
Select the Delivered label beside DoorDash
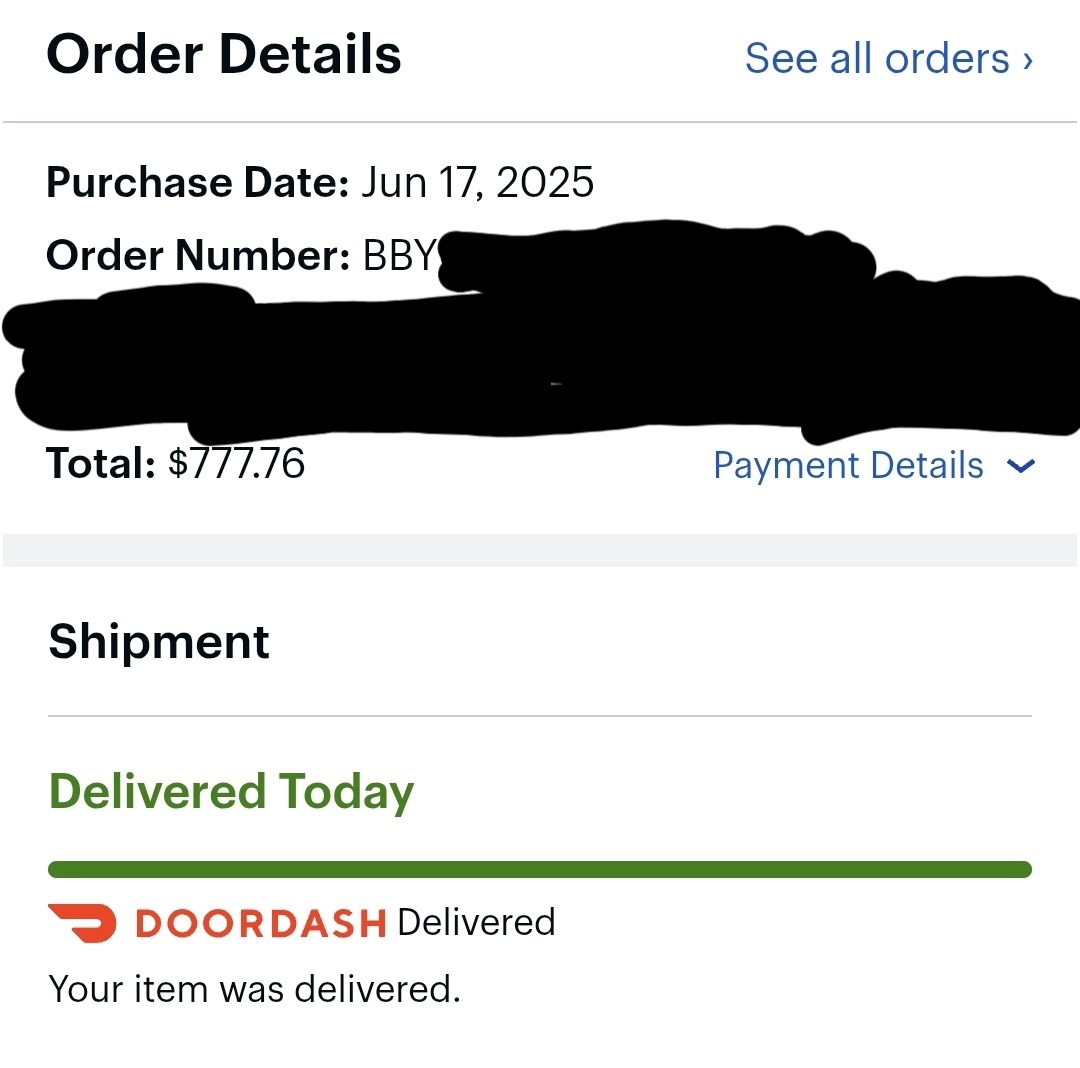pos(476,922)
